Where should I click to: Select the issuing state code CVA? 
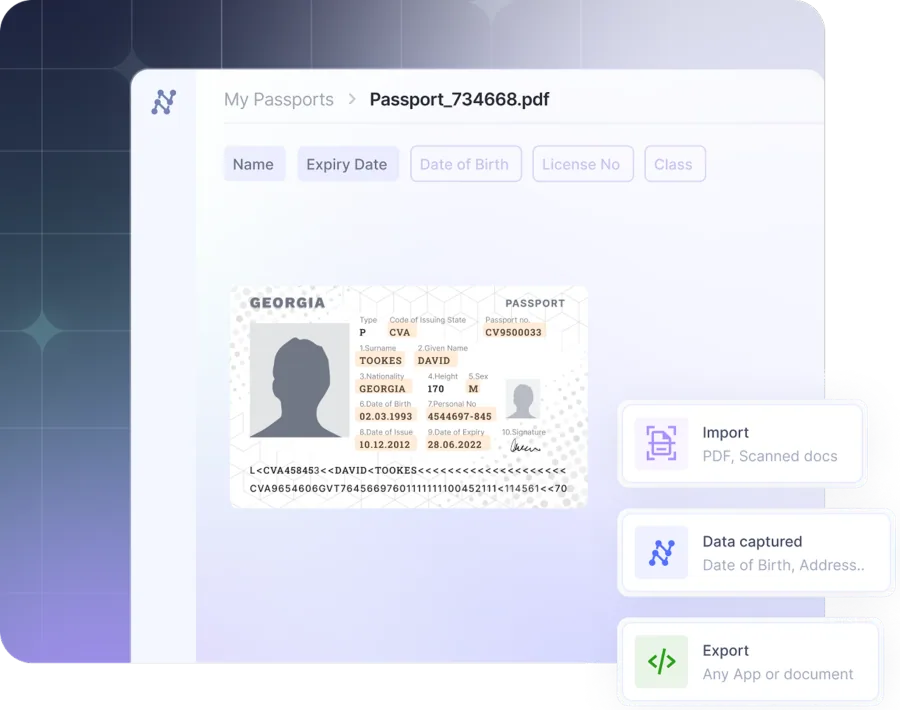point(399,332)
